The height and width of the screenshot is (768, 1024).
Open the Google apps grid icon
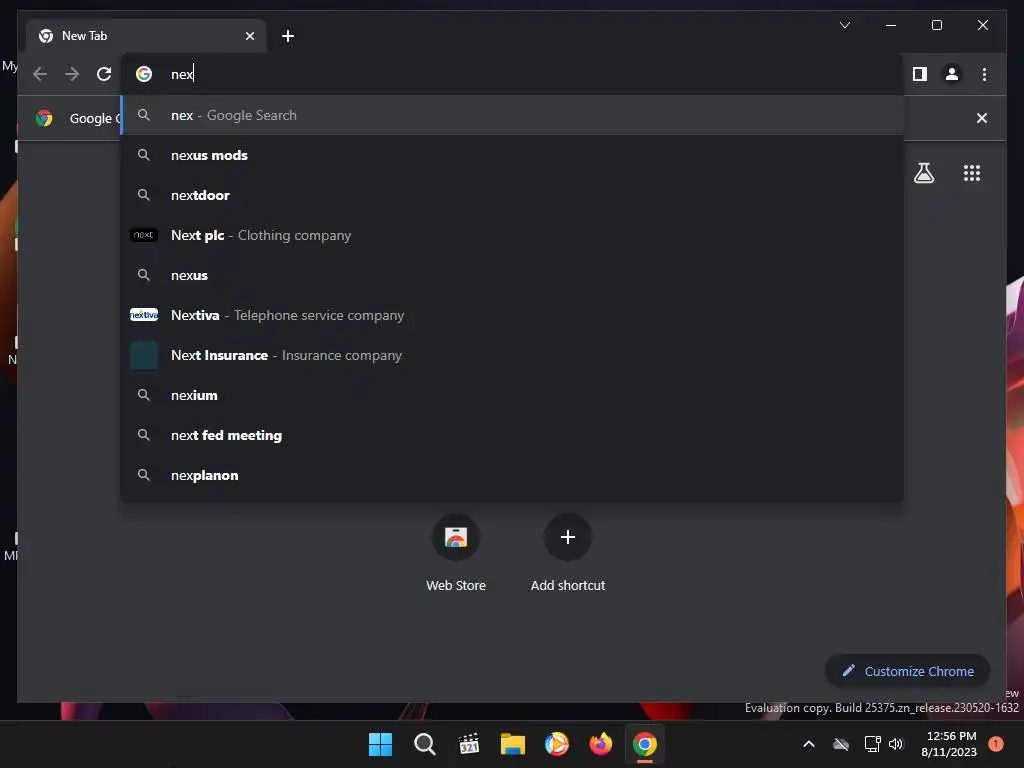coord(972,173)
